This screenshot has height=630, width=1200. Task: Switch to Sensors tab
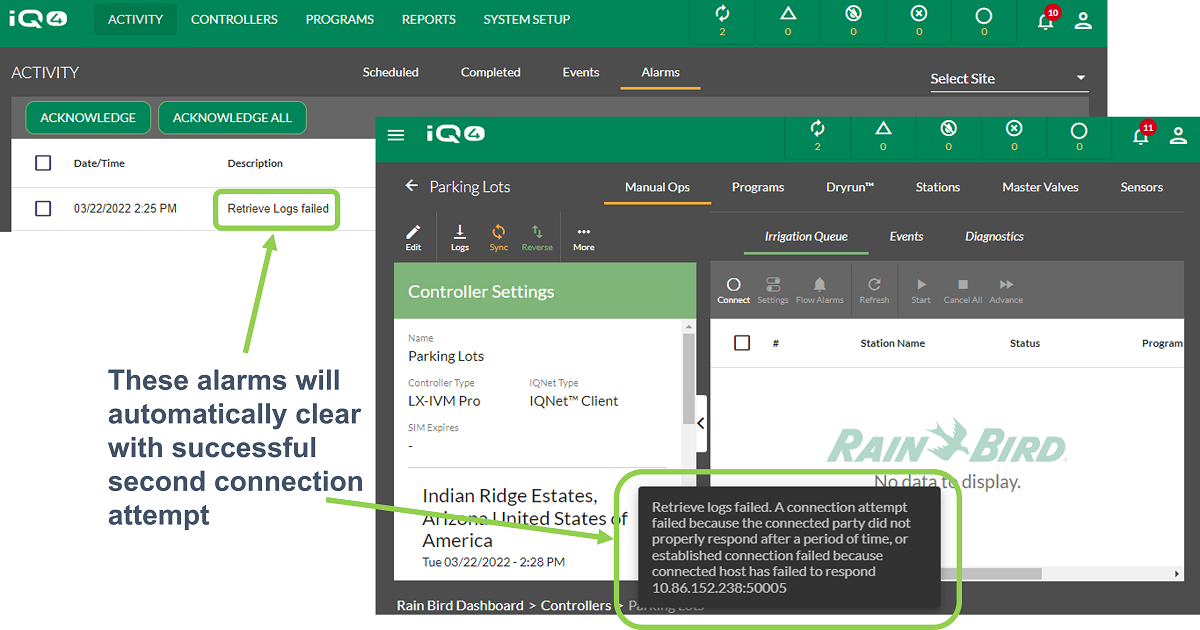1142,187
